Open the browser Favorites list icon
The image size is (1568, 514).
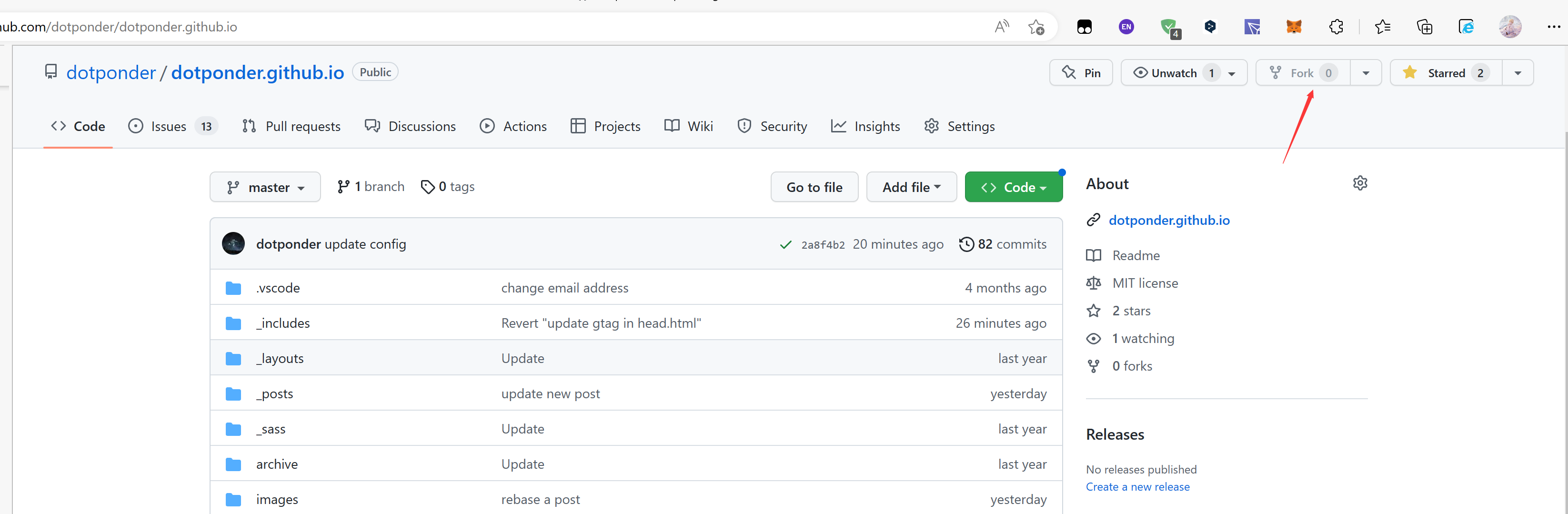1382,27
